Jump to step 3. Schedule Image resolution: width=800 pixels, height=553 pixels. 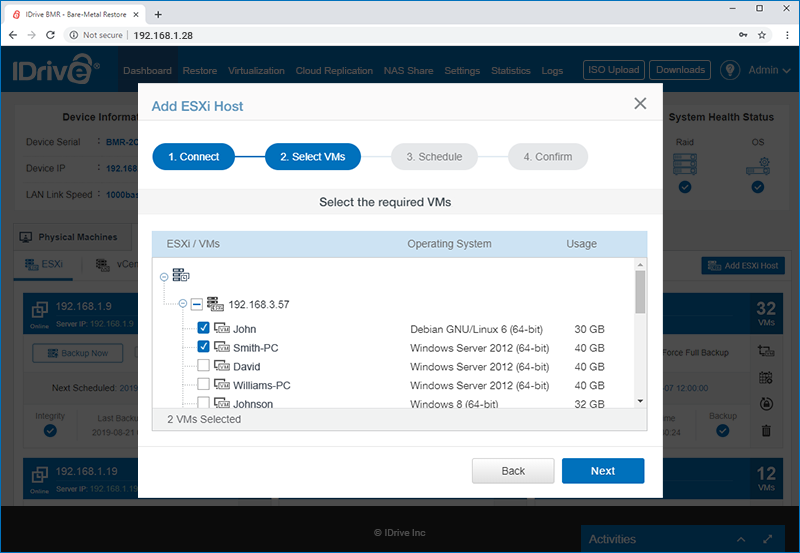click(x=434, y=157)
